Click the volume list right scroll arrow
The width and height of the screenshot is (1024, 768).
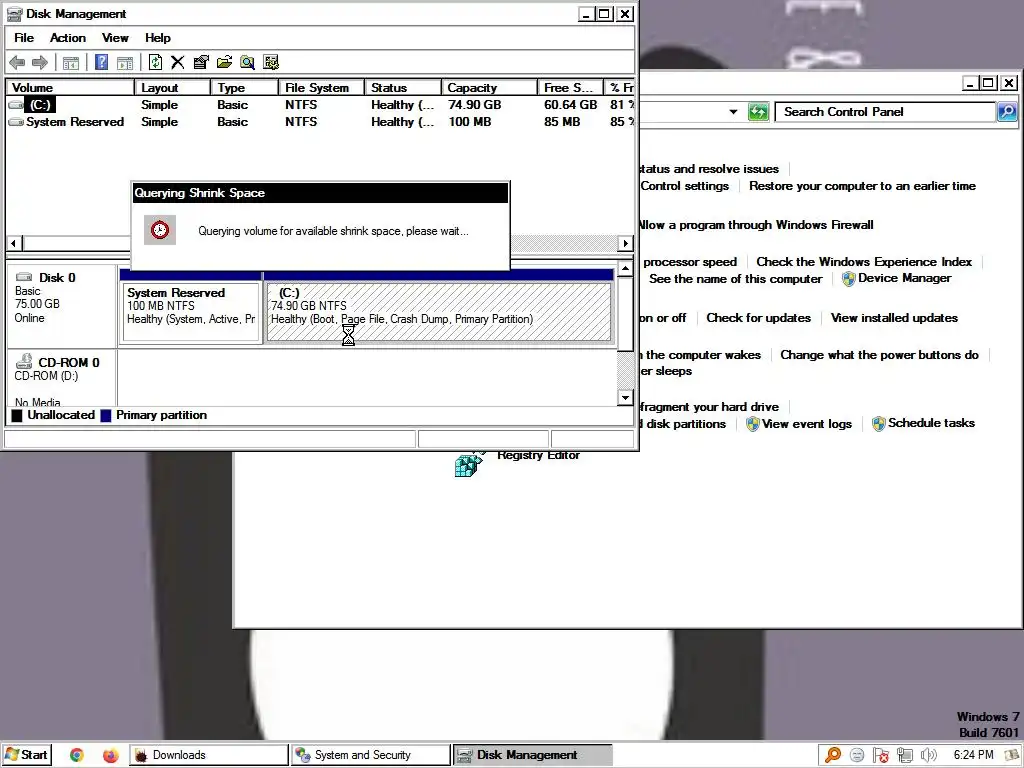pos(626,243)
